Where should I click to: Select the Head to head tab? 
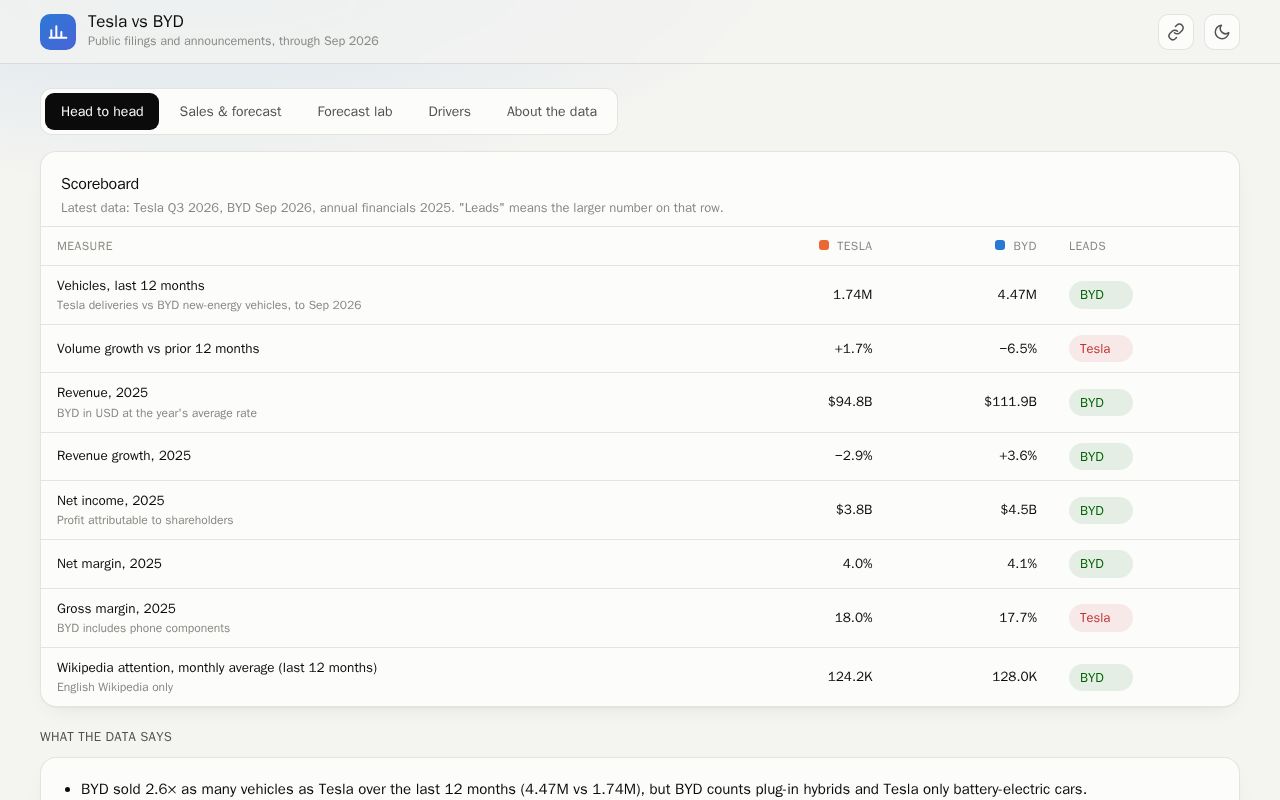pos(102,112)
